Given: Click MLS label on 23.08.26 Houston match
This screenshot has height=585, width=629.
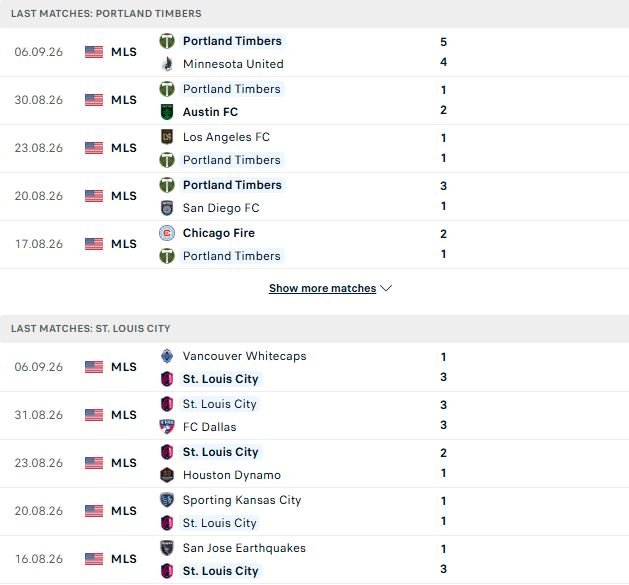Looking at the screenshot, I should click(124, 463).
